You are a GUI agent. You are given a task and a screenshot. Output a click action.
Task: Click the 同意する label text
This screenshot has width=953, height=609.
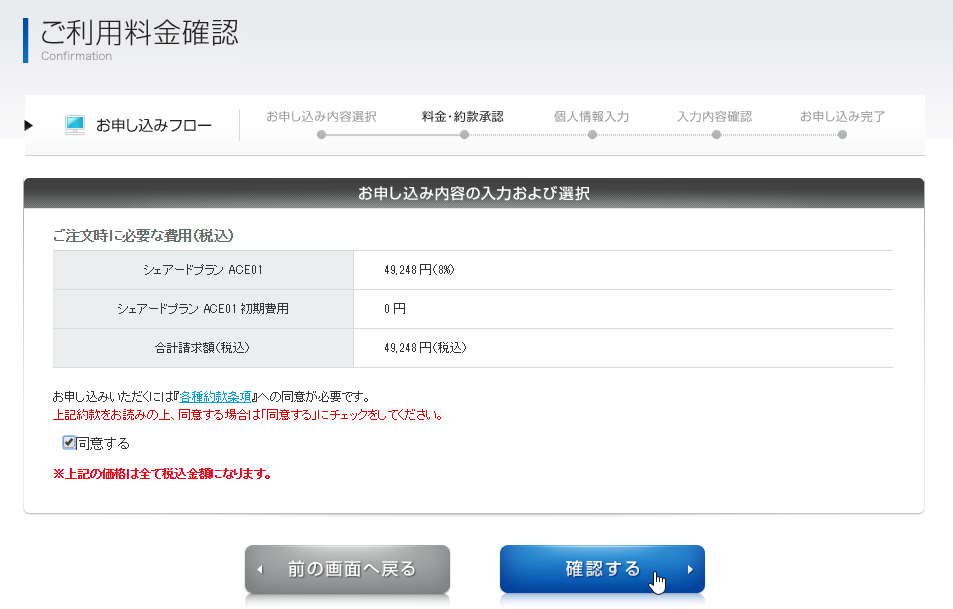click(x=103, y=443)
